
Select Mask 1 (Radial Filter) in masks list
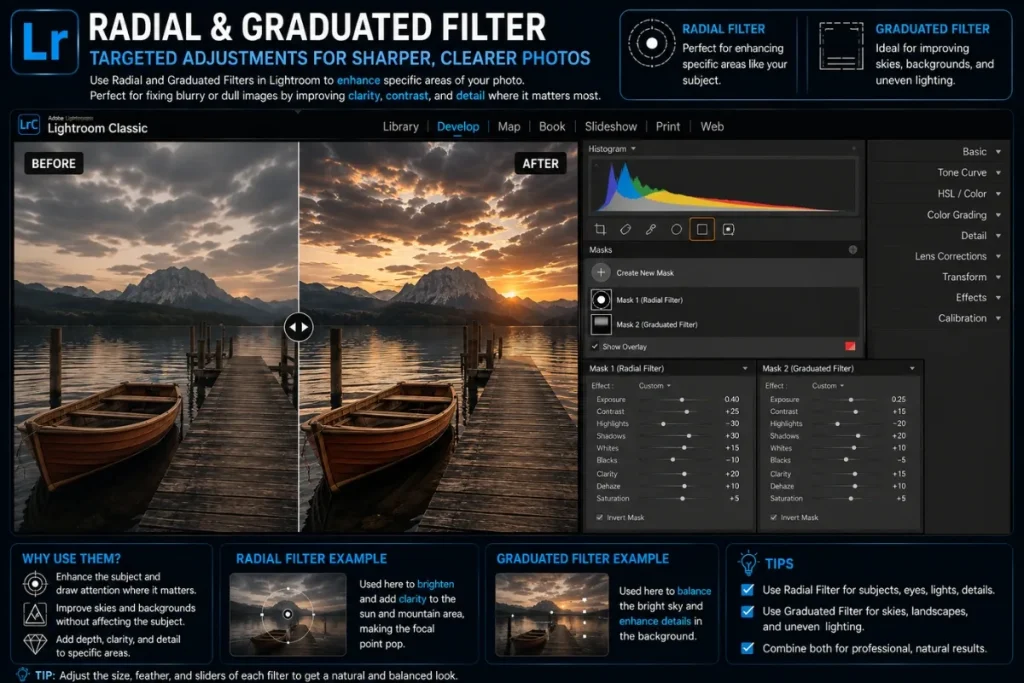[x=725, y=300]
